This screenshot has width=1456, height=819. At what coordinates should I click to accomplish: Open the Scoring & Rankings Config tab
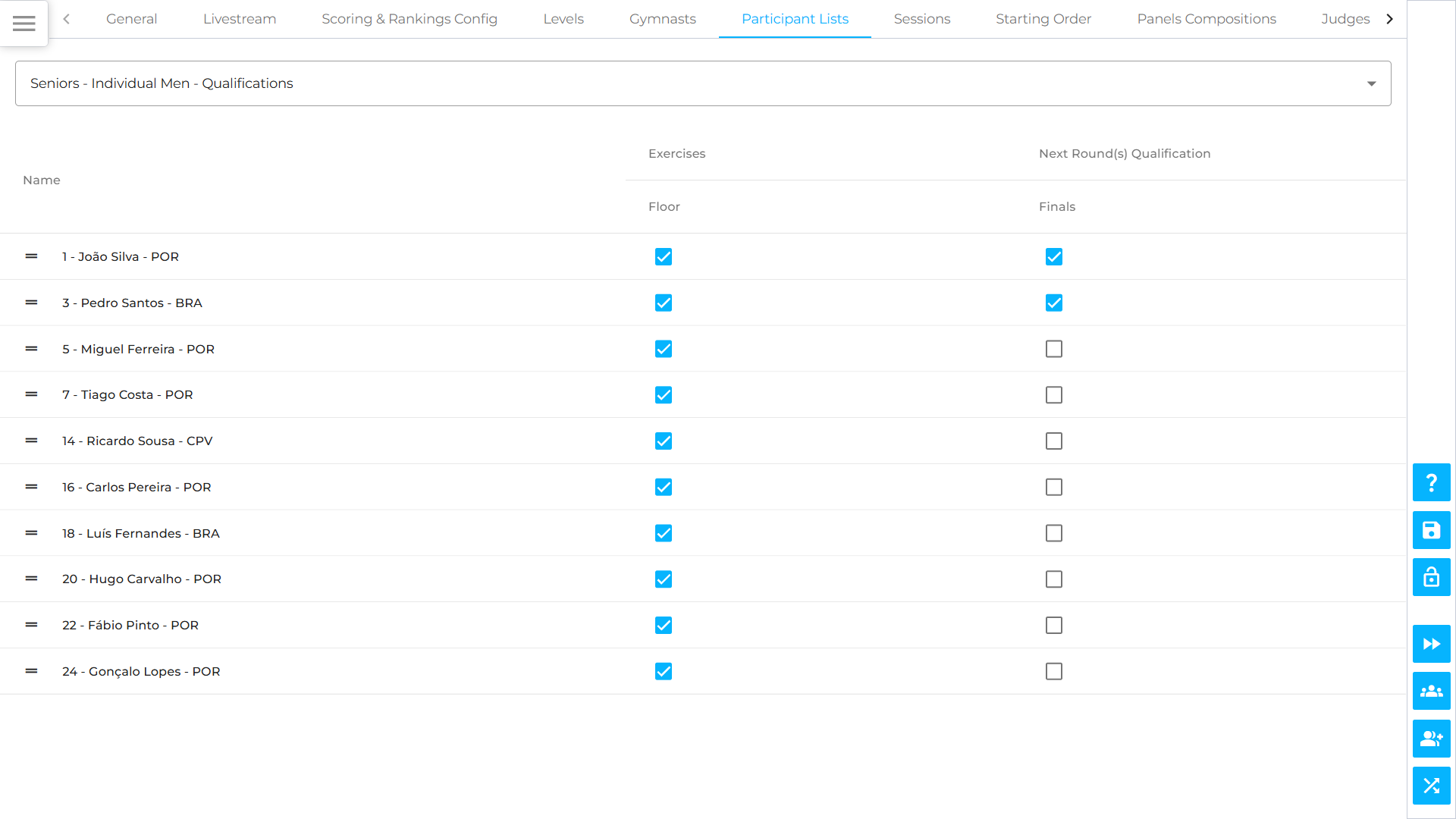(x=409, y=19)
